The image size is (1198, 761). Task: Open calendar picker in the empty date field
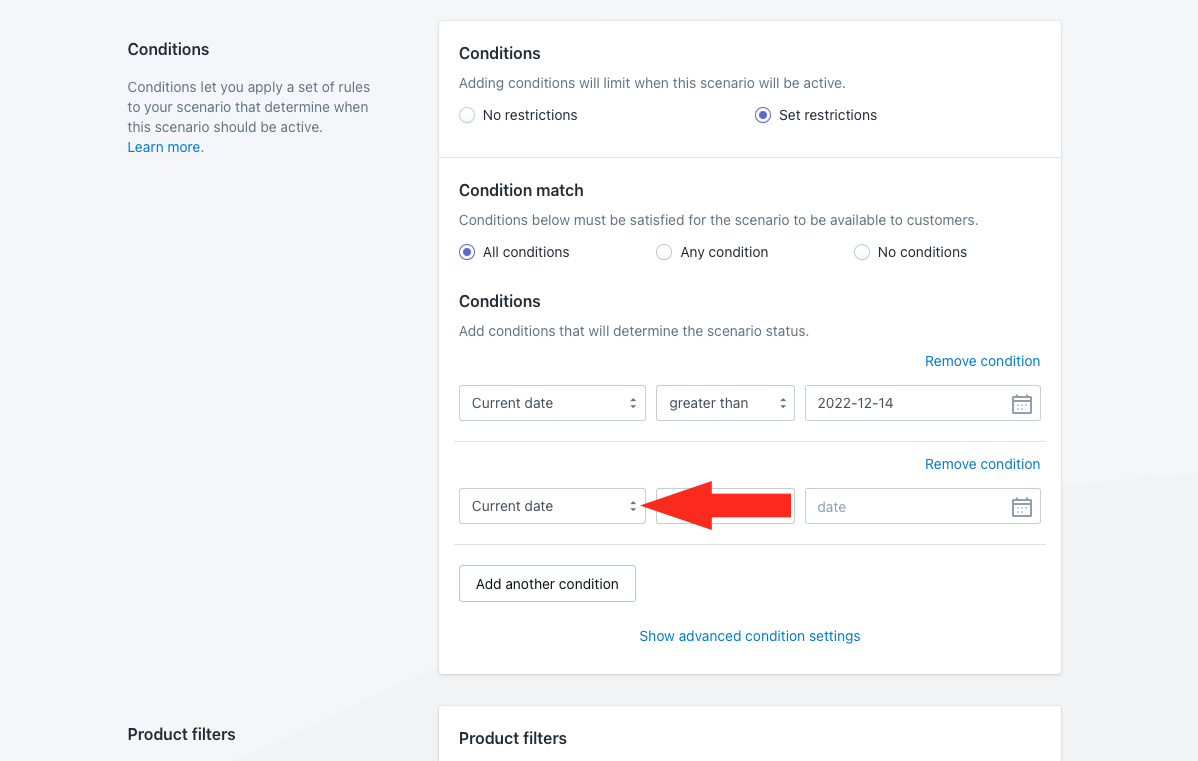tap(1021, 507)
